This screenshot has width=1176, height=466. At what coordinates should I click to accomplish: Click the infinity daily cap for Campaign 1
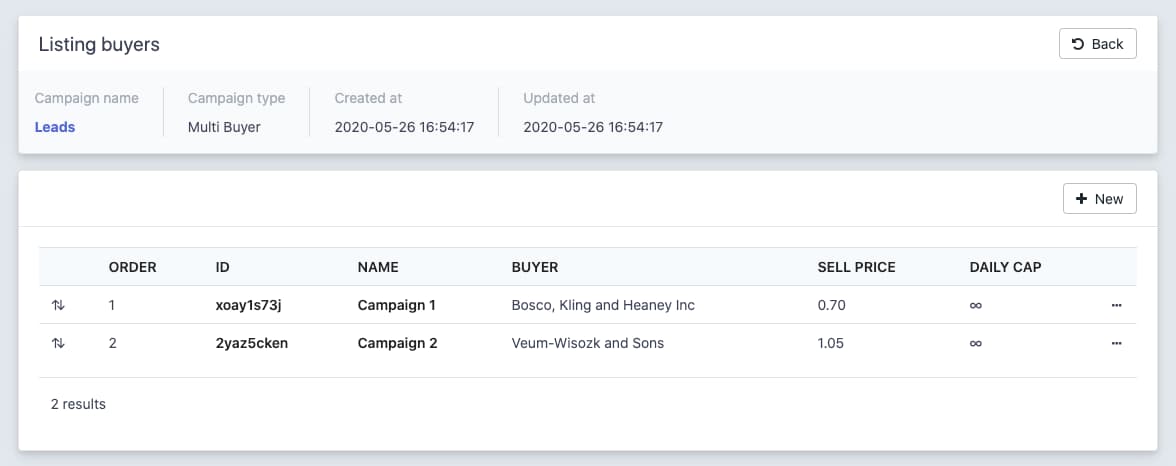(975, 305)
